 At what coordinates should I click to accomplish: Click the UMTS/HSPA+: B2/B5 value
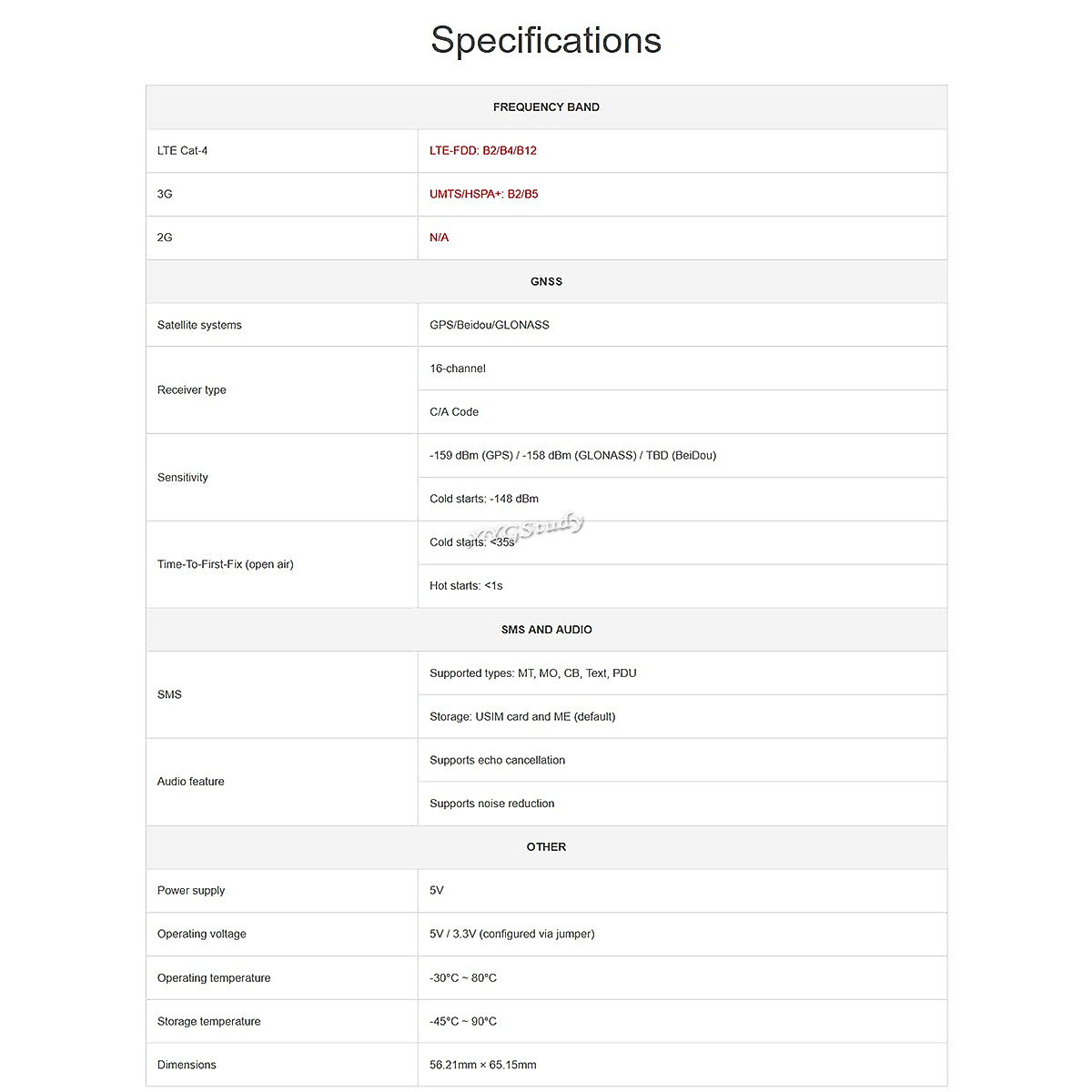(484, 194)
